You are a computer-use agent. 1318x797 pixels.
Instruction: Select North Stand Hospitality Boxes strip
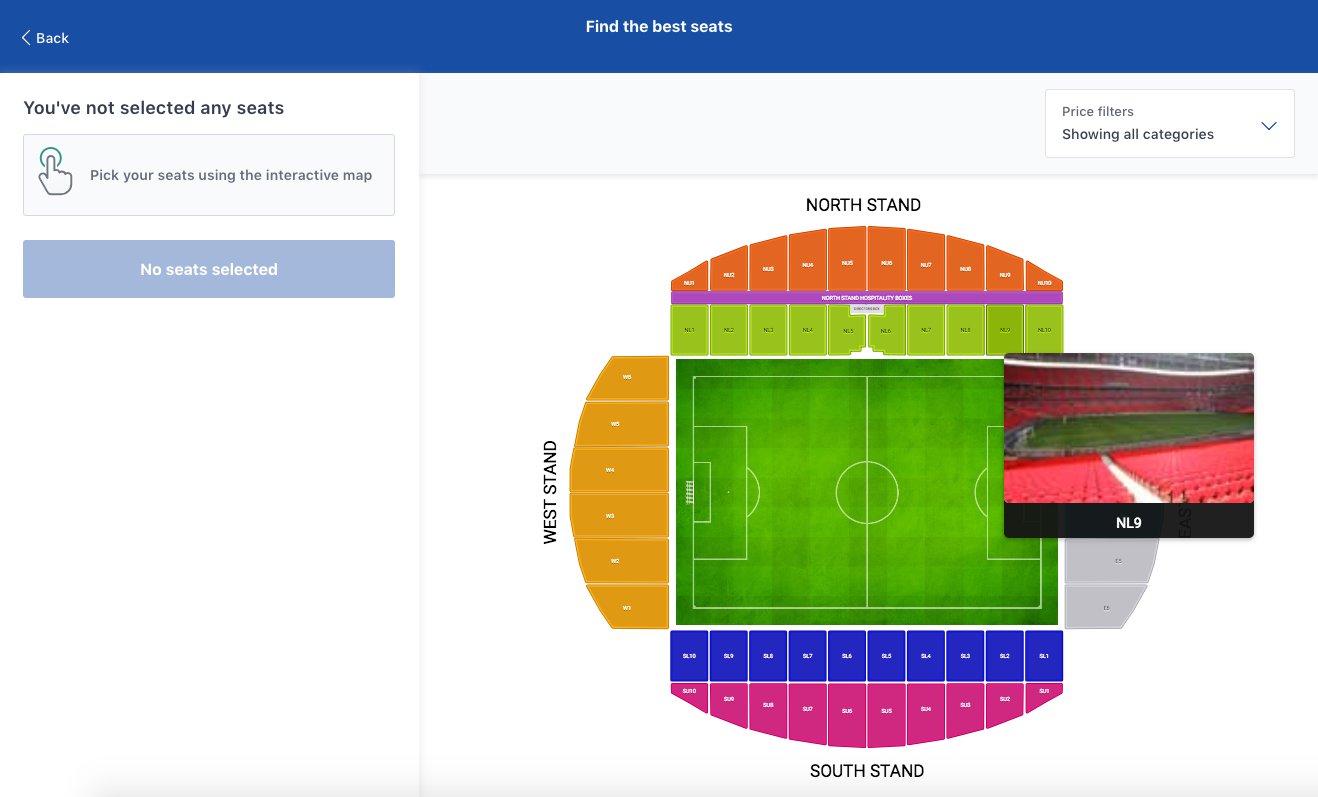pos(866,298)
